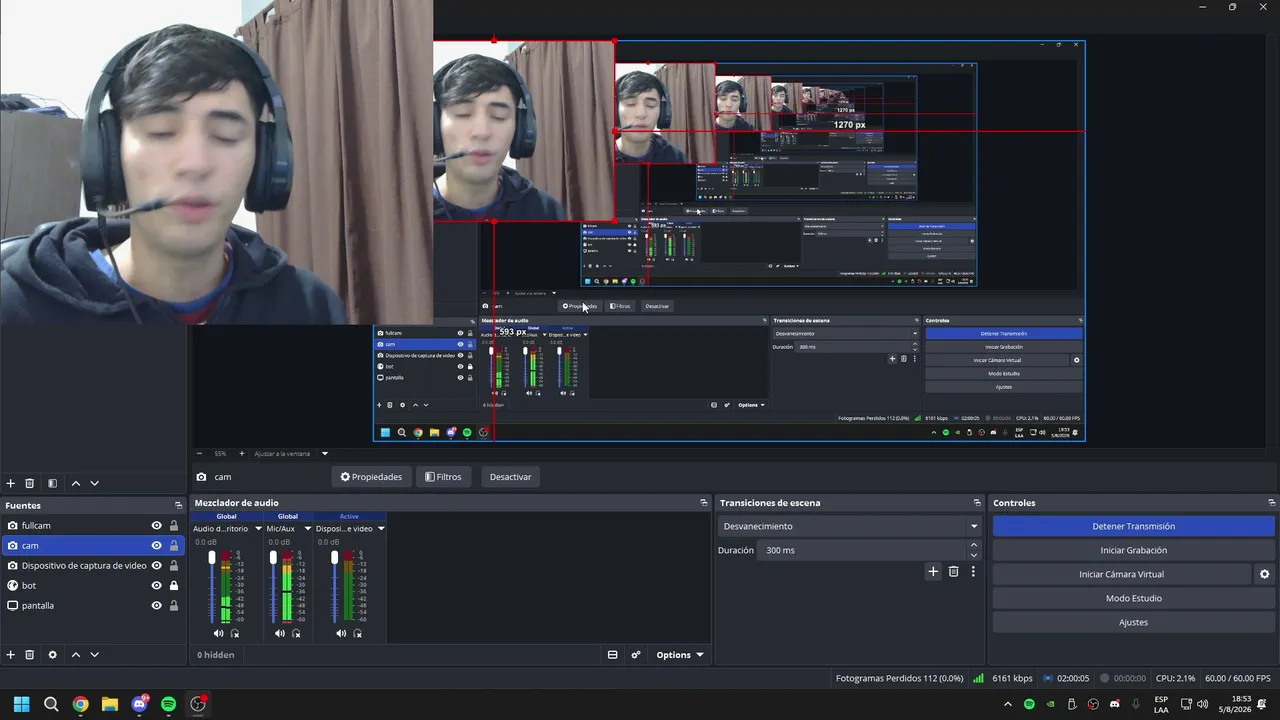This screenshot has height=720, width=1280.
Task: Remove the current scene transition
Action: tap(953, 572)
